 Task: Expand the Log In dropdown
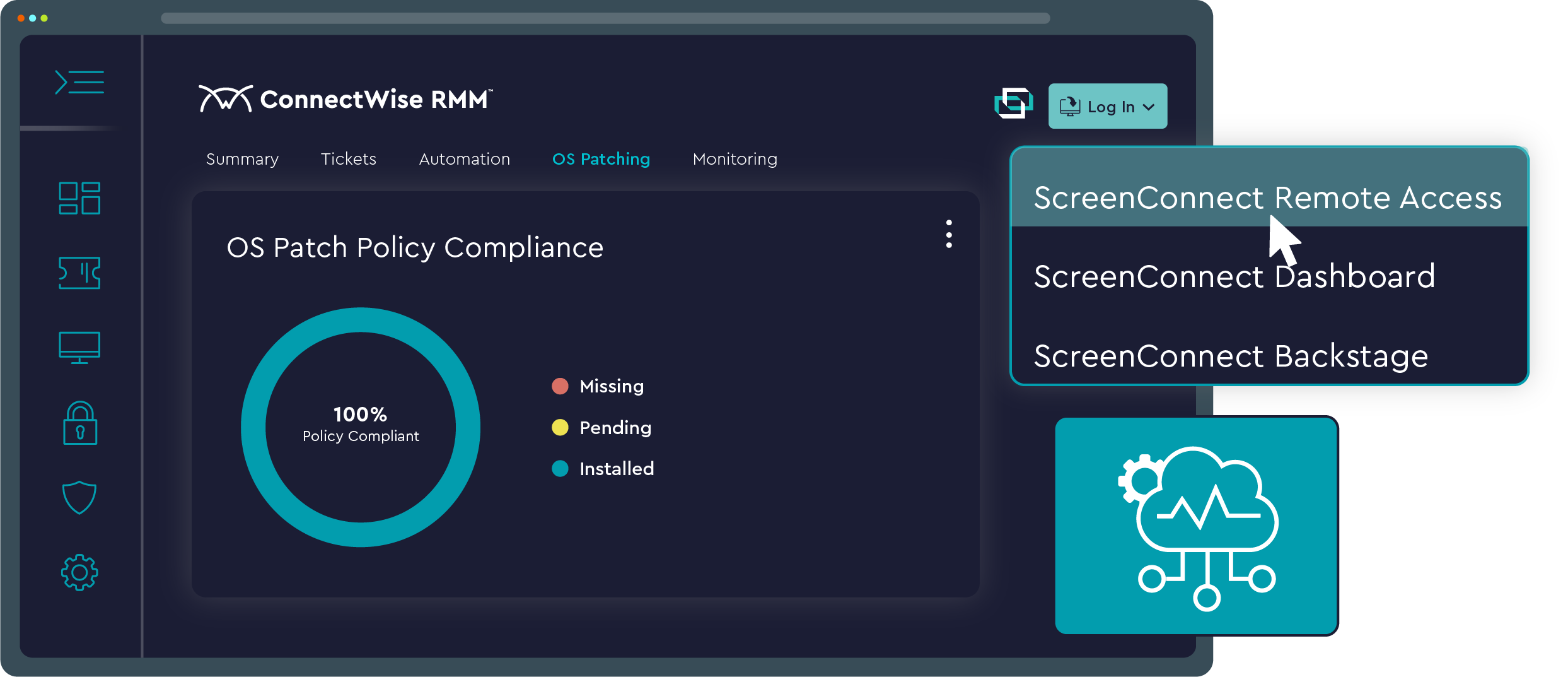[1107, 107]
